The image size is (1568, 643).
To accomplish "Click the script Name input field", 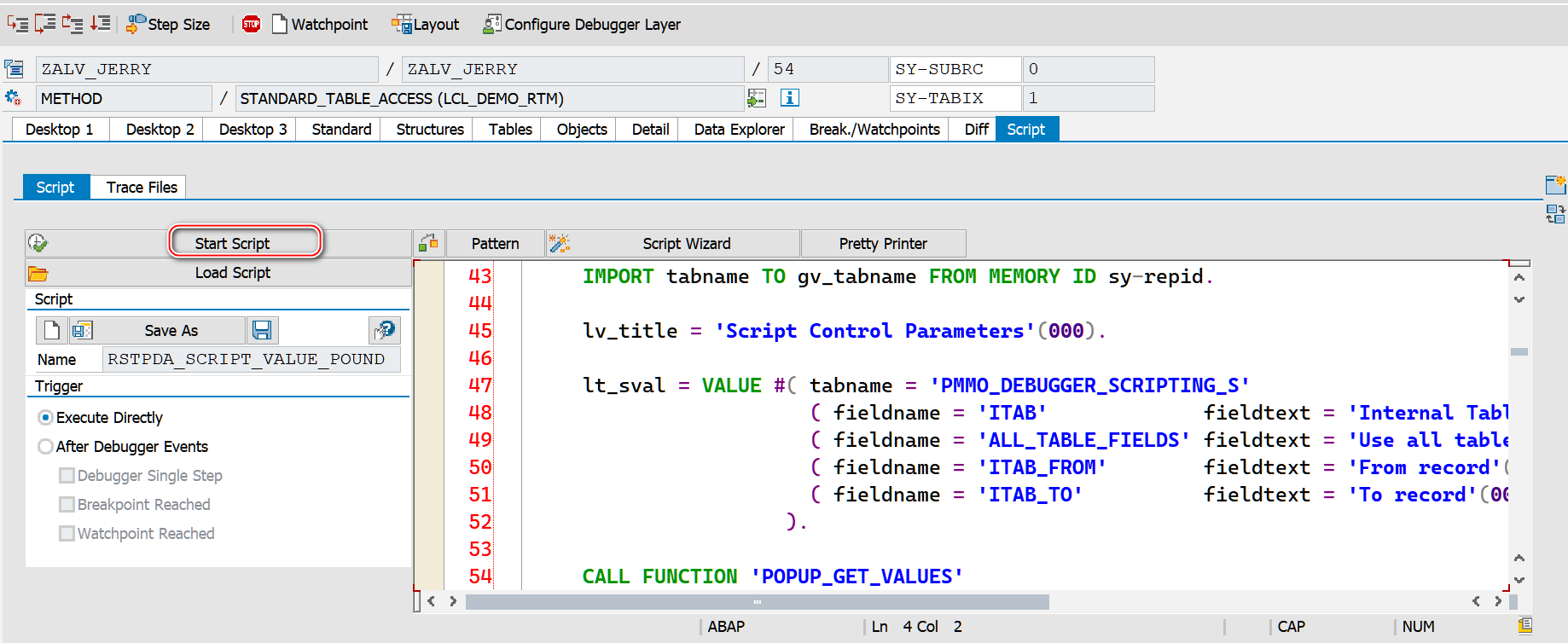I will (x=251, y=359).
